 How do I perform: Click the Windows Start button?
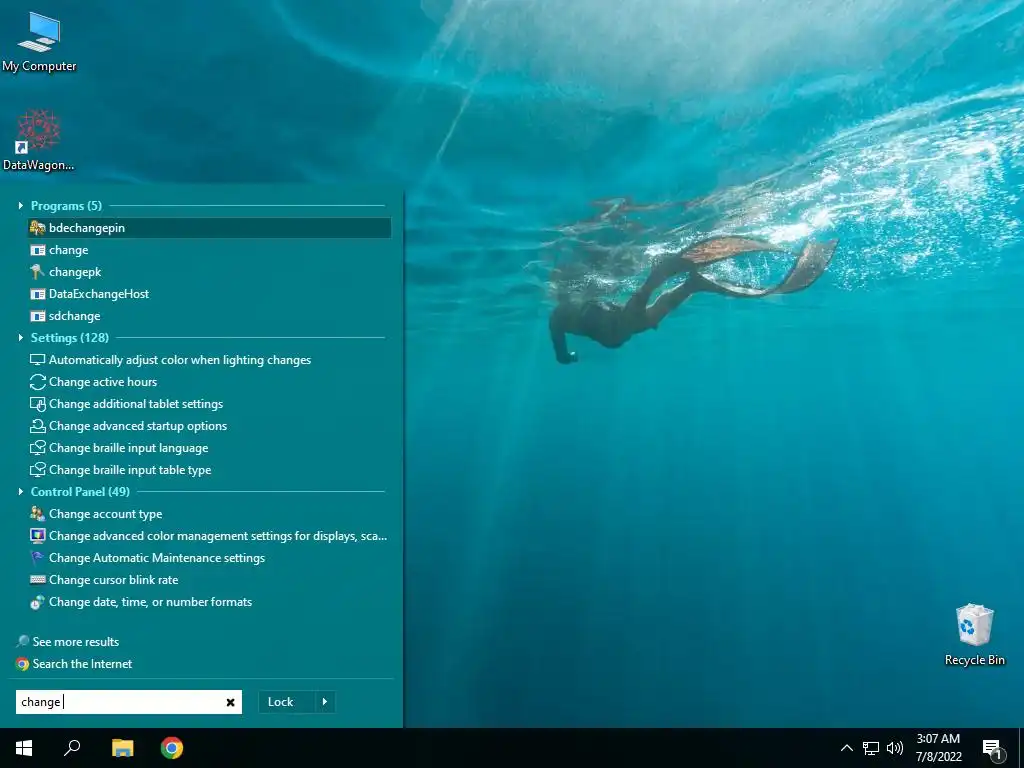coord(24,748)
